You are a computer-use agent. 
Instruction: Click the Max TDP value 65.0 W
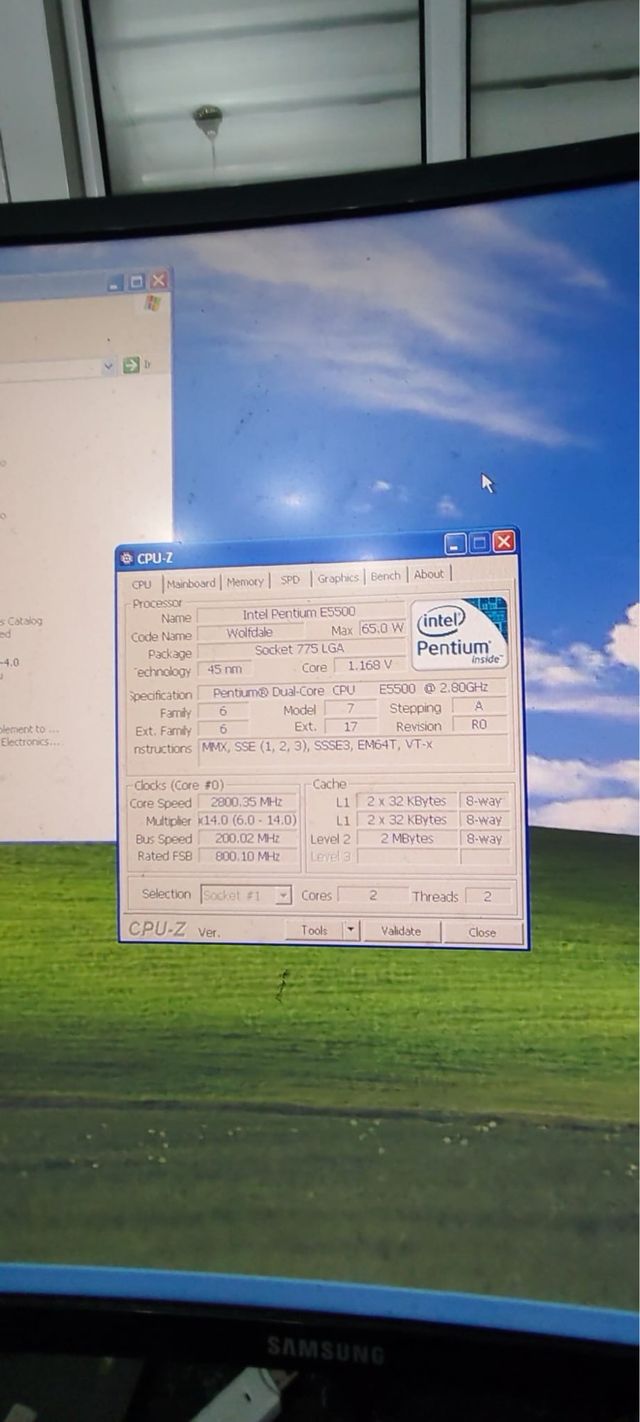click(x=382, y=628)
